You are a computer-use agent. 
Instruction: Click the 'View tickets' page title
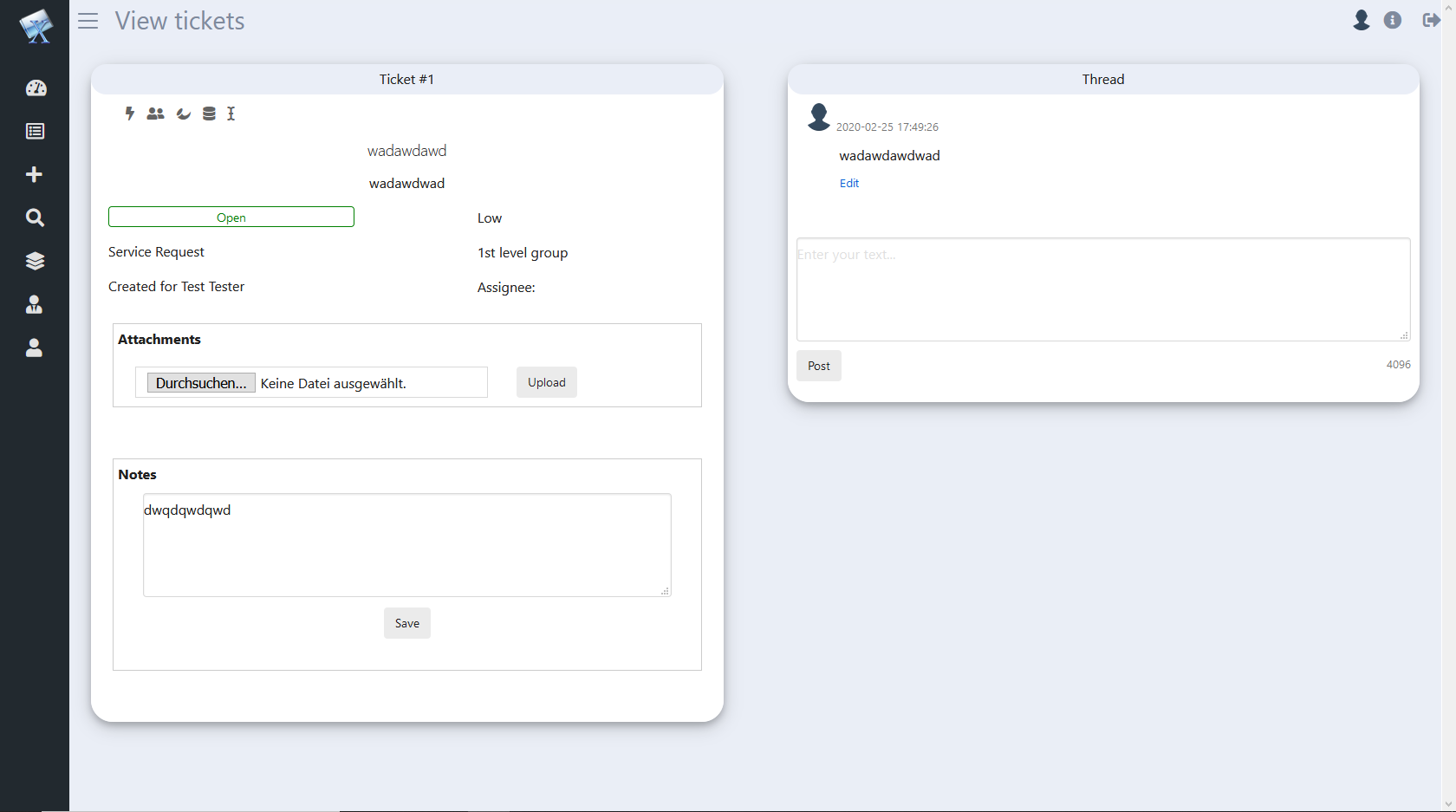180,21
